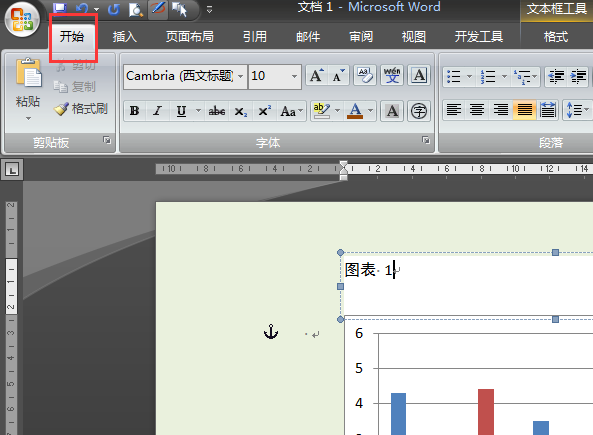Toggle character shading A icon
The height and width of the screenshot is (435, 593).
click(392, 111)
